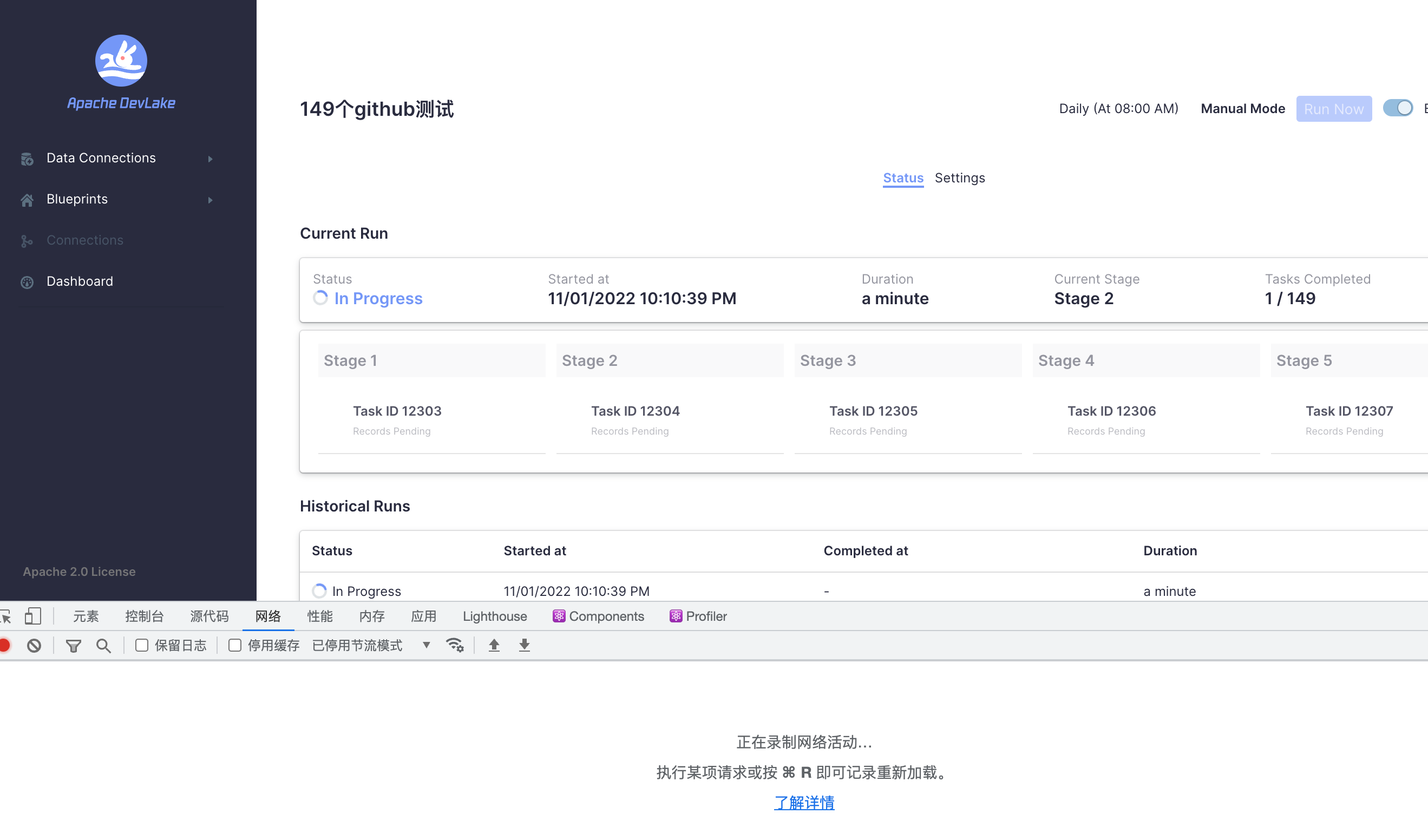
Task: Toggle the blueprint enabled switch
Action: point(1397,108)
